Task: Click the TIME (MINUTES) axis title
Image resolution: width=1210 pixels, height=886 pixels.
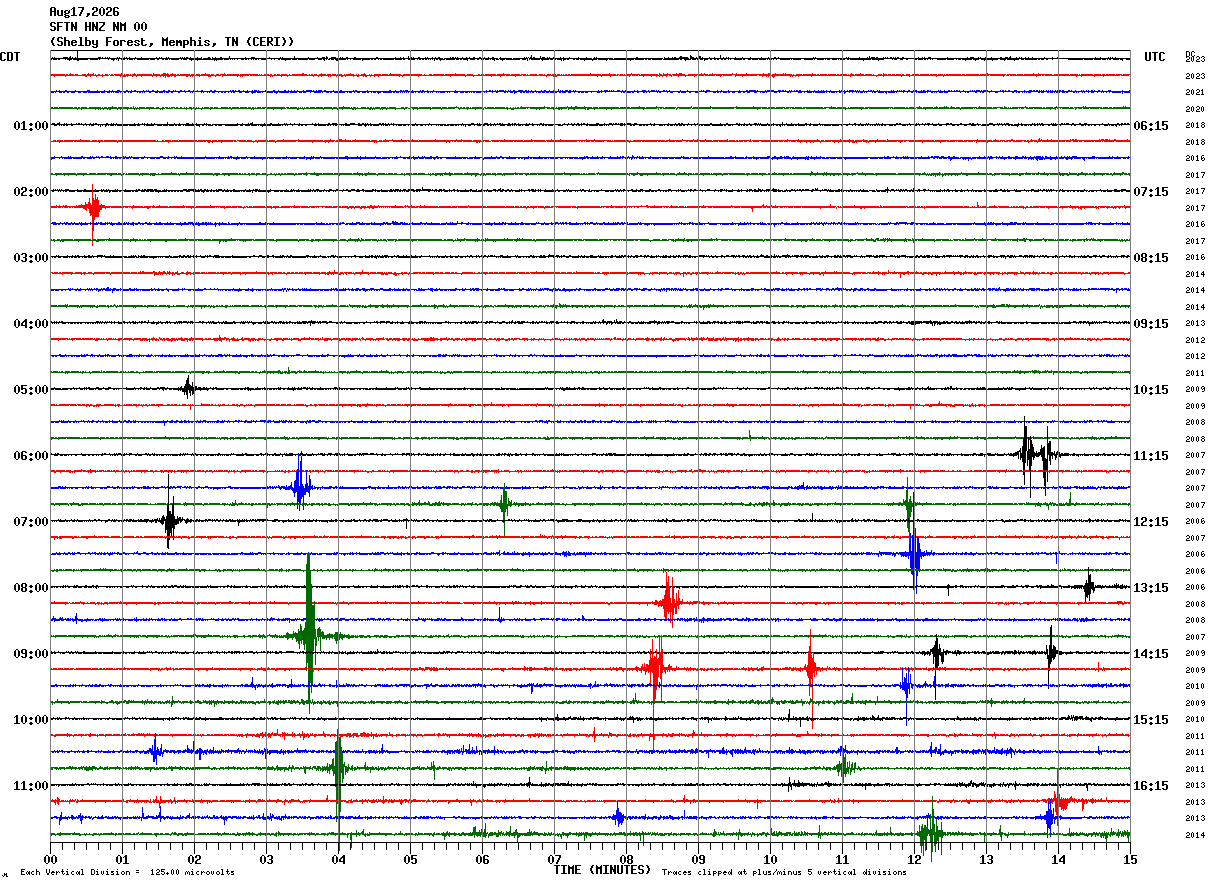Action: click(x=602, y=870)
